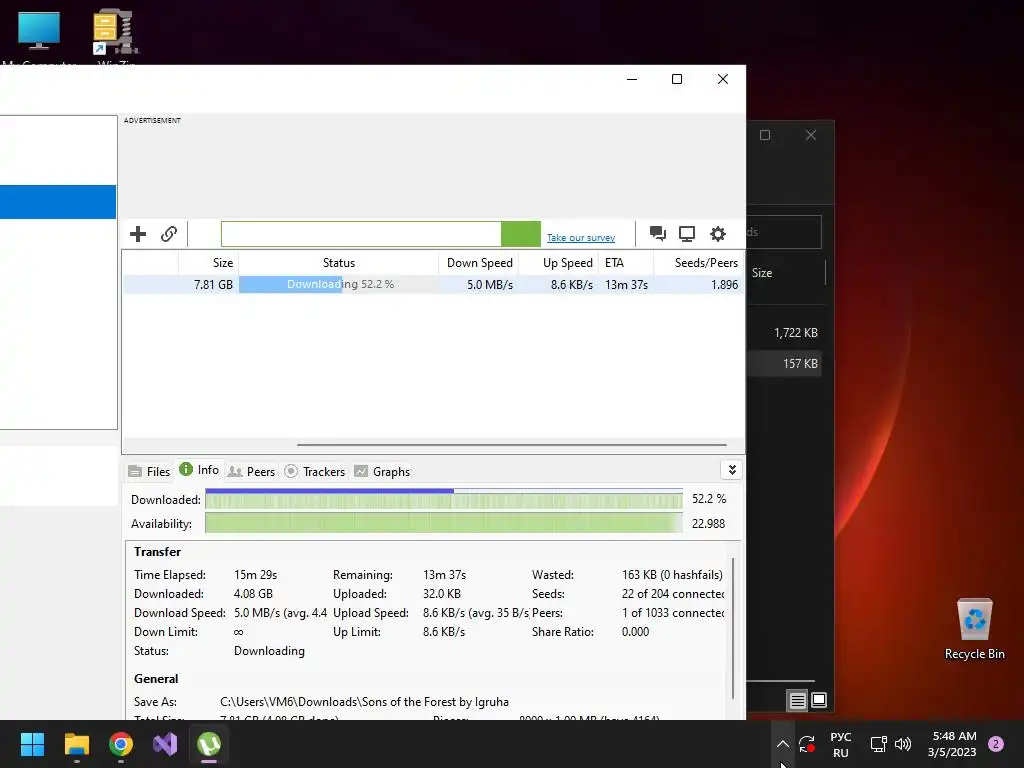
Task: Open the remote monitor icon in toolbar
Action: pyautogui.click(x=687, y=234)
